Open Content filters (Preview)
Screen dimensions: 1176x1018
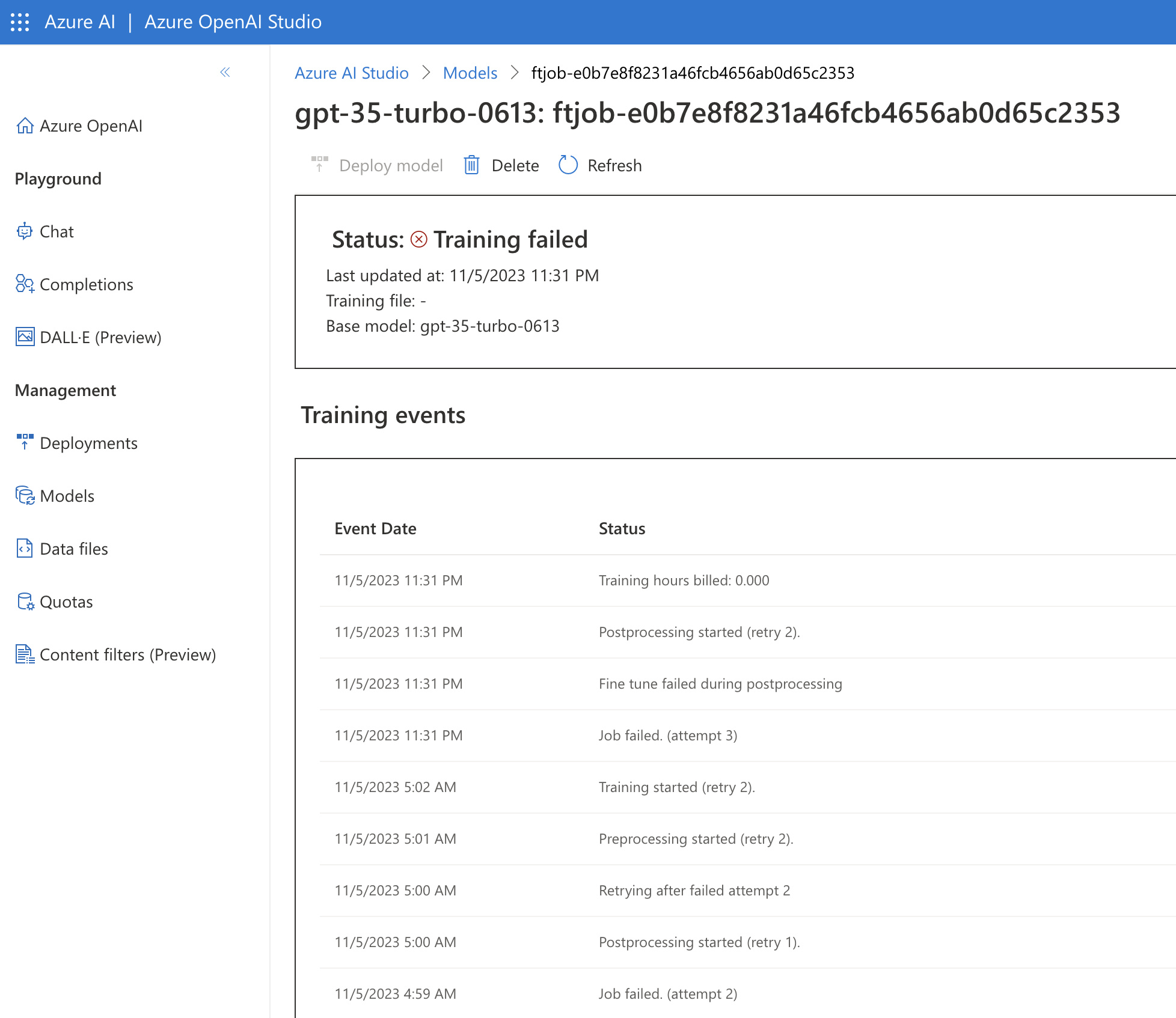(127, 654)
